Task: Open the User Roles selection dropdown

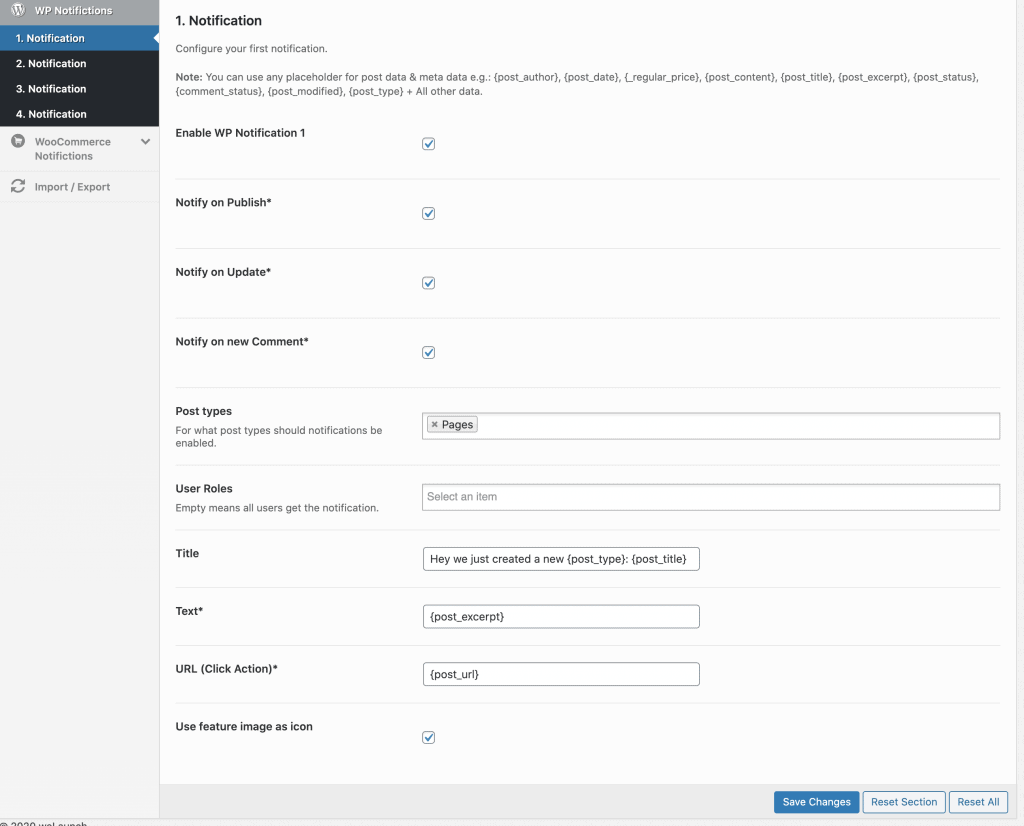Action: pos(710,497)
